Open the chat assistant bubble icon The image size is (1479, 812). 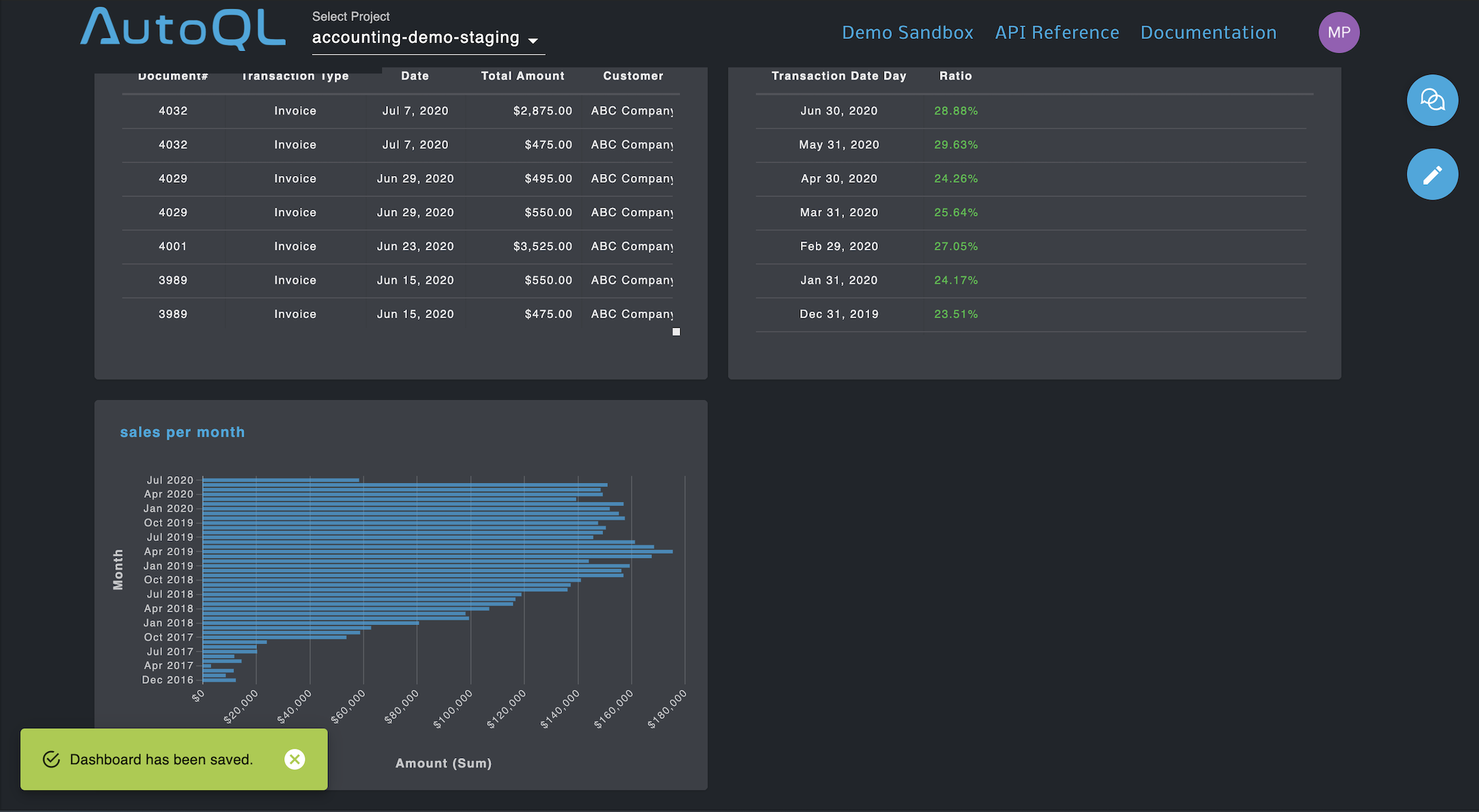[x=1432, y=100]
